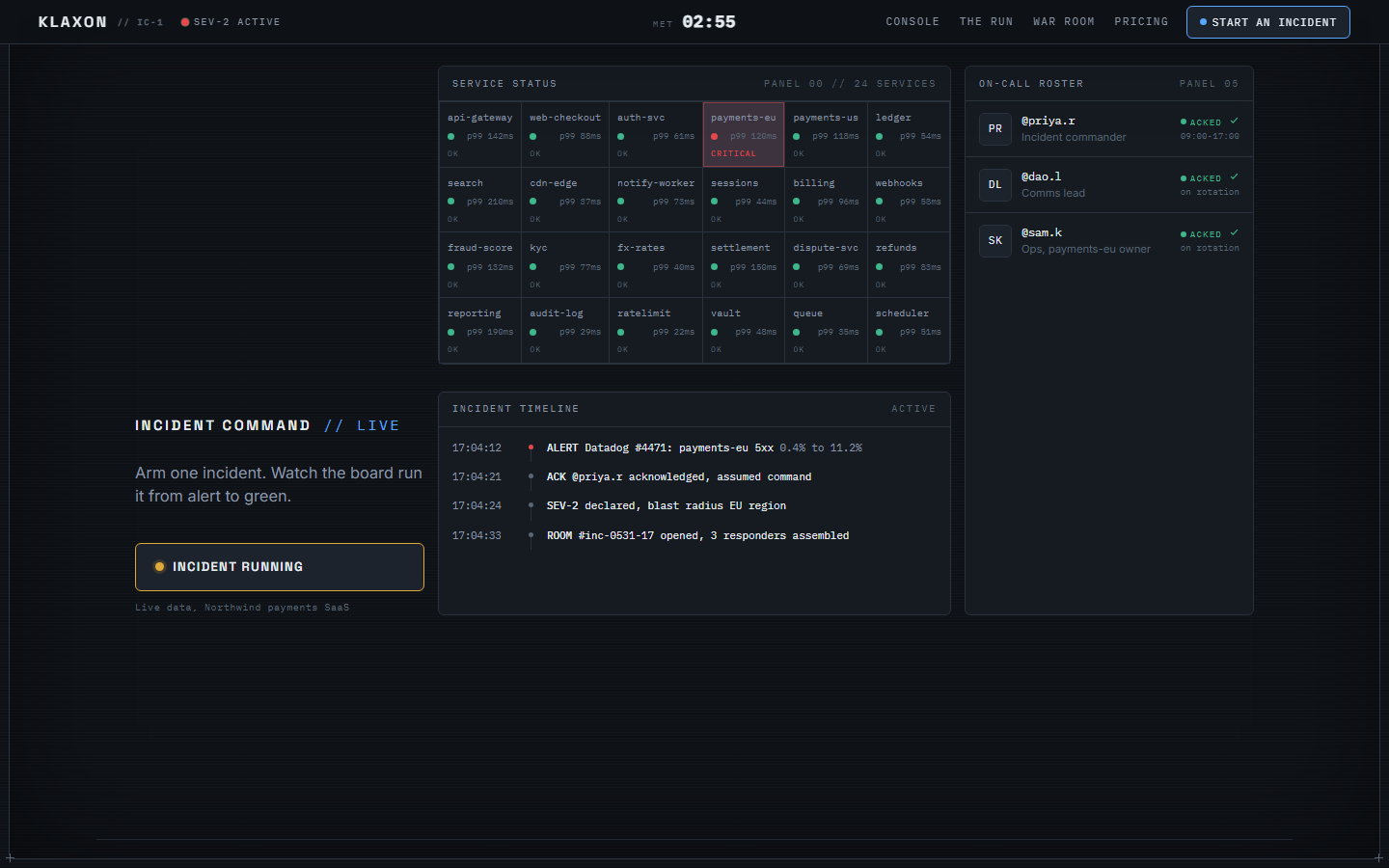Open the Console nav item
1389x868 pixels.
[x=912, y=21]
